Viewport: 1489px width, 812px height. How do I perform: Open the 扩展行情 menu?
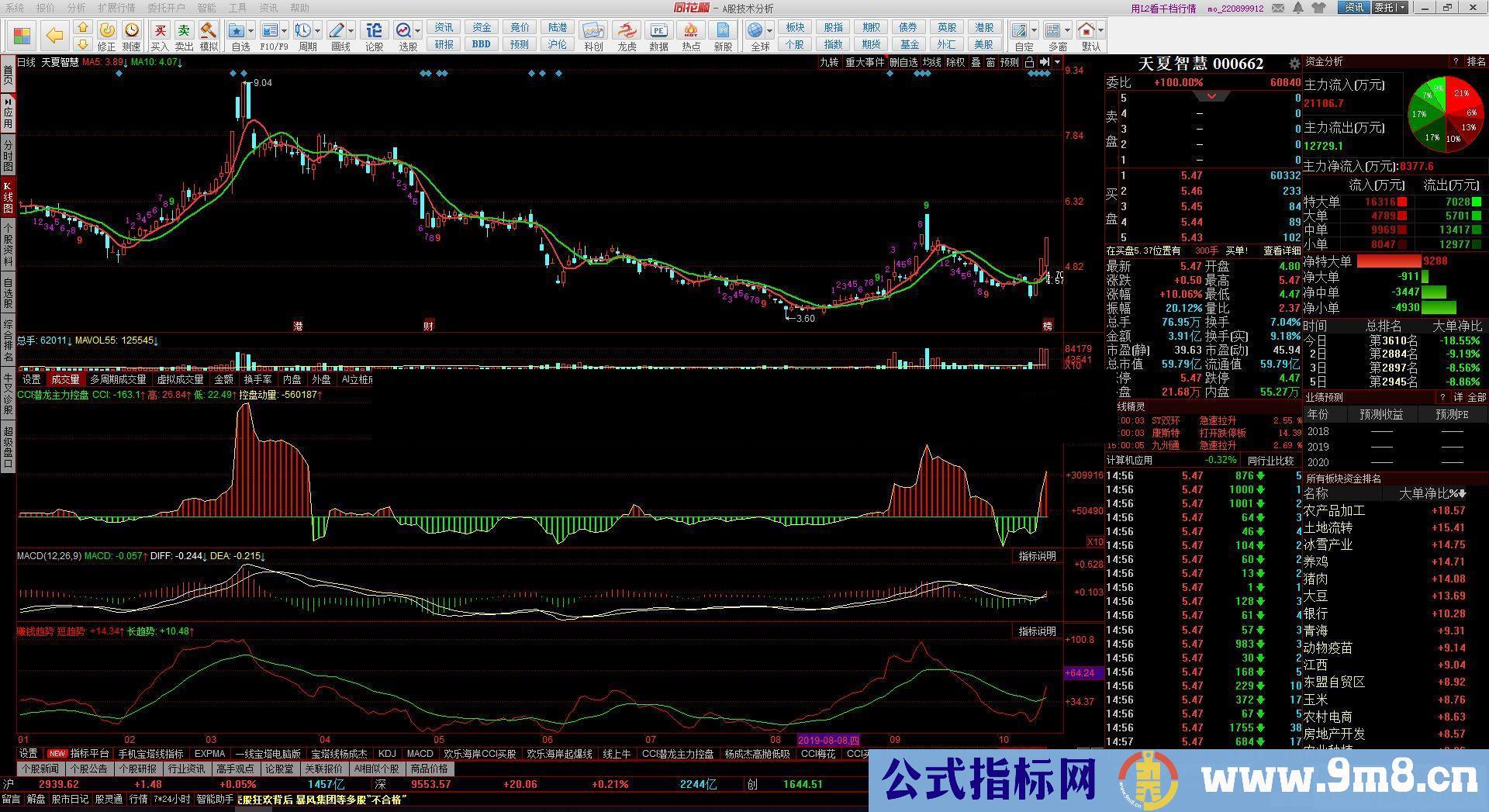tap(116, 8)
